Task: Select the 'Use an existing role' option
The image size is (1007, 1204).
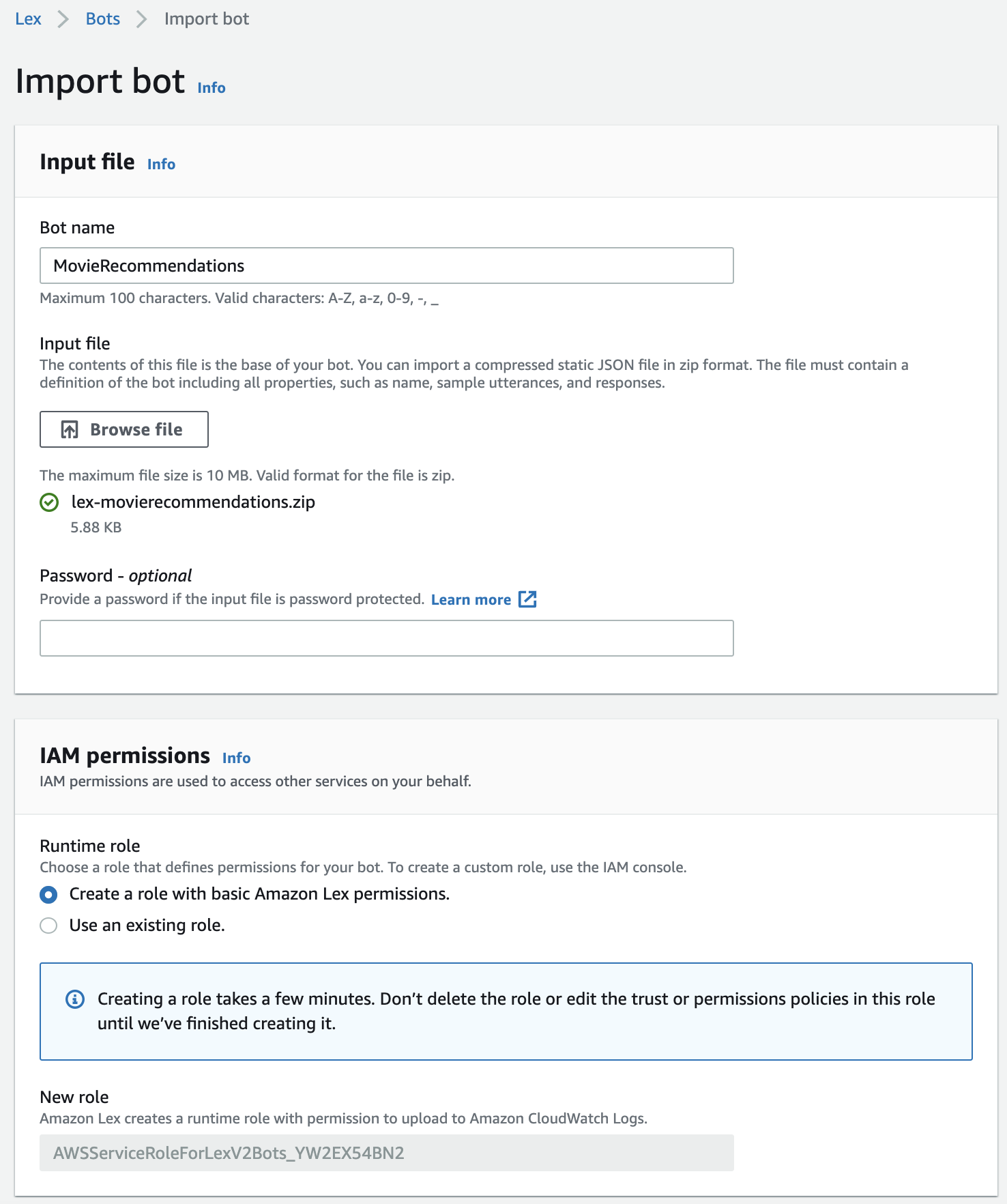Action: coord(48,926)
